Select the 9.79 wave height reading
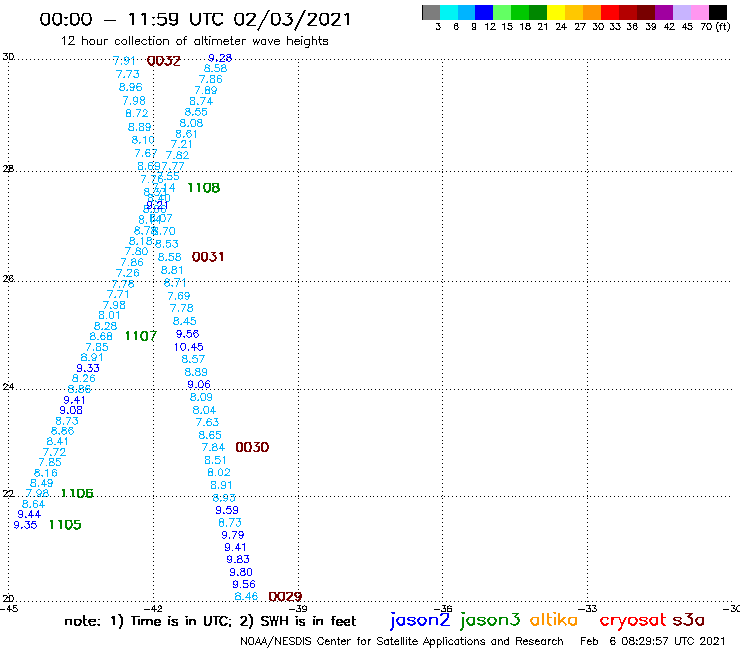The image size is (740, 650). click(233, 535)
